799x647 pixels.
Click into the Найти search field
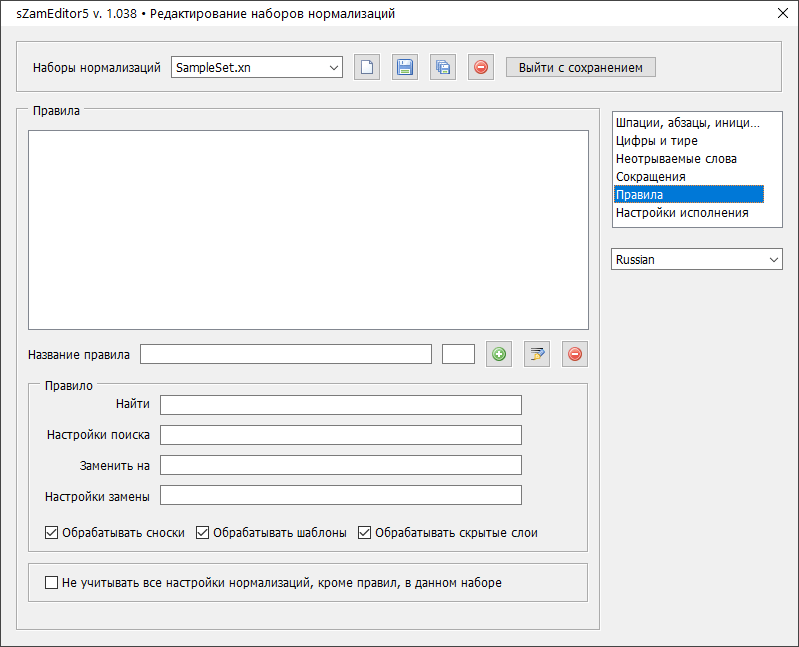[341, 405]
